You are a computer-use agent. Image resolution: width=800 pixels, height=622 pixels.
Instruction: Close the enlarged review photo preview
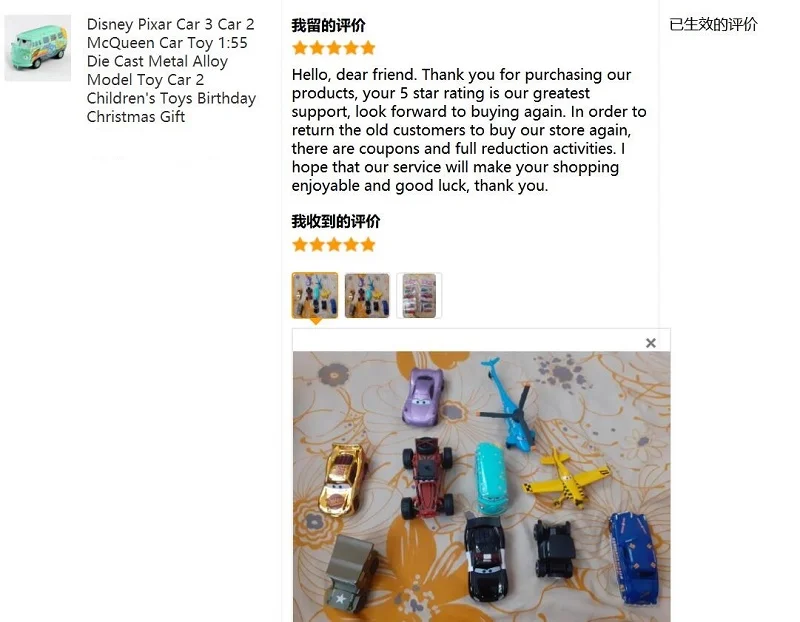click(651, 343)
